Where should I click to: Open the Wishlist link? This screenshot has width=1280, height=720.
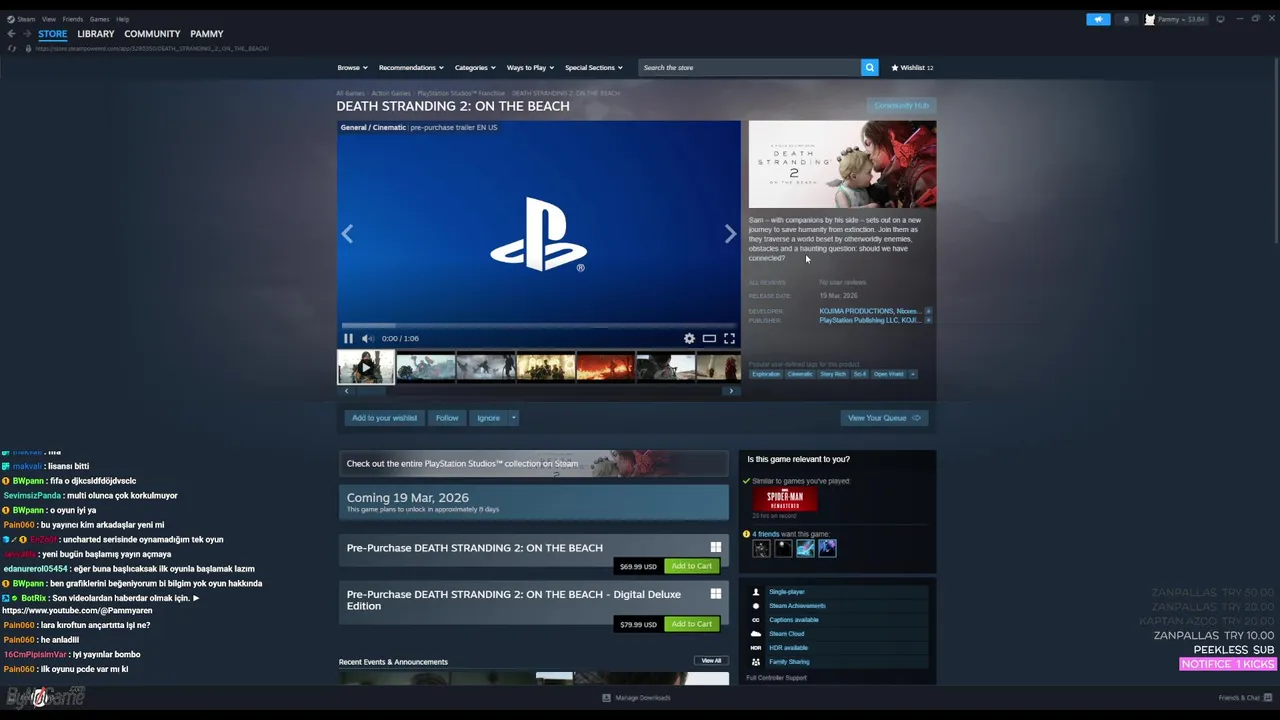(912, 67)
